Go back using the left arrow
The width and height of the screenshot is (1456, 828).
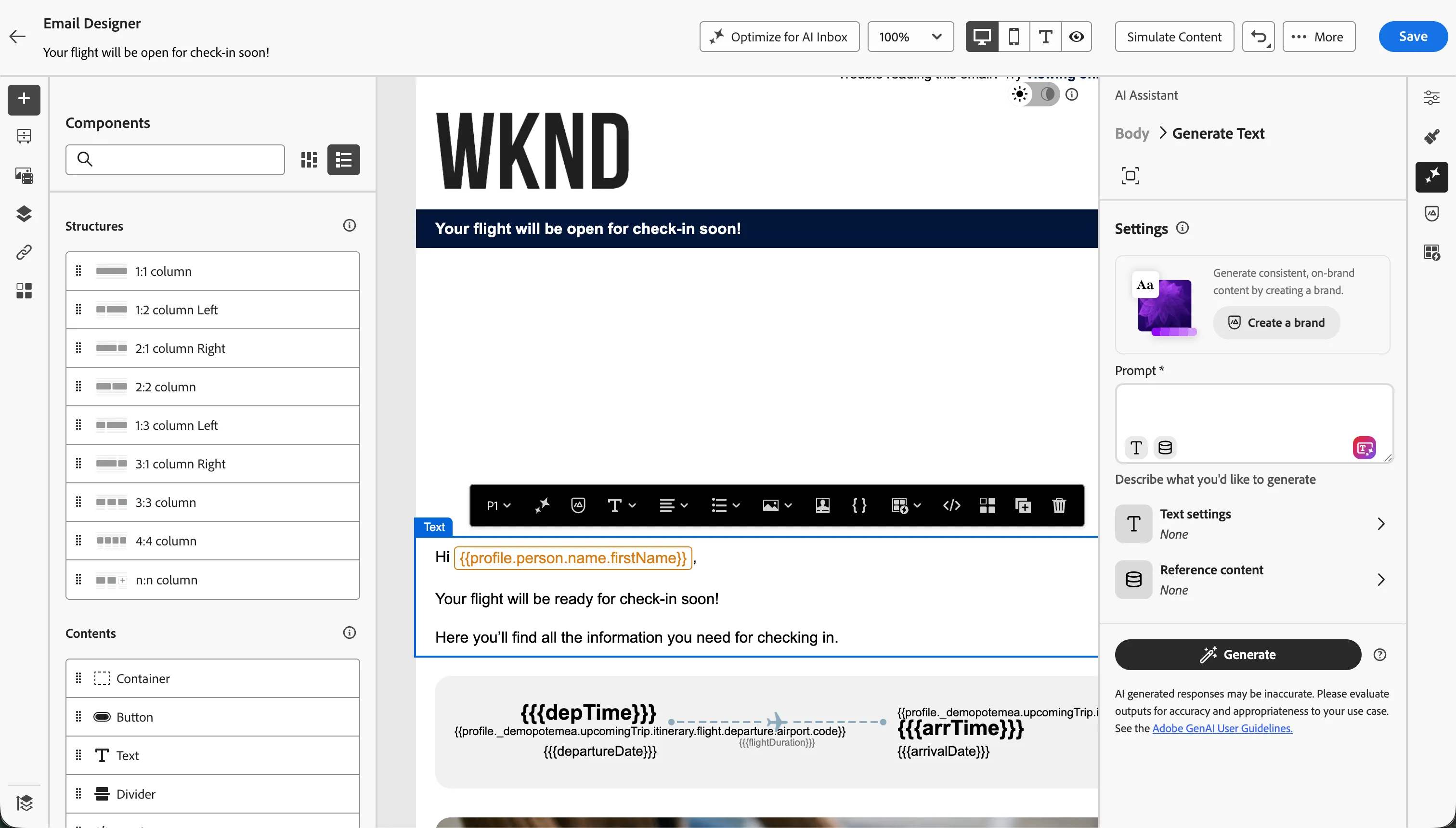click(x=18, y=37)
